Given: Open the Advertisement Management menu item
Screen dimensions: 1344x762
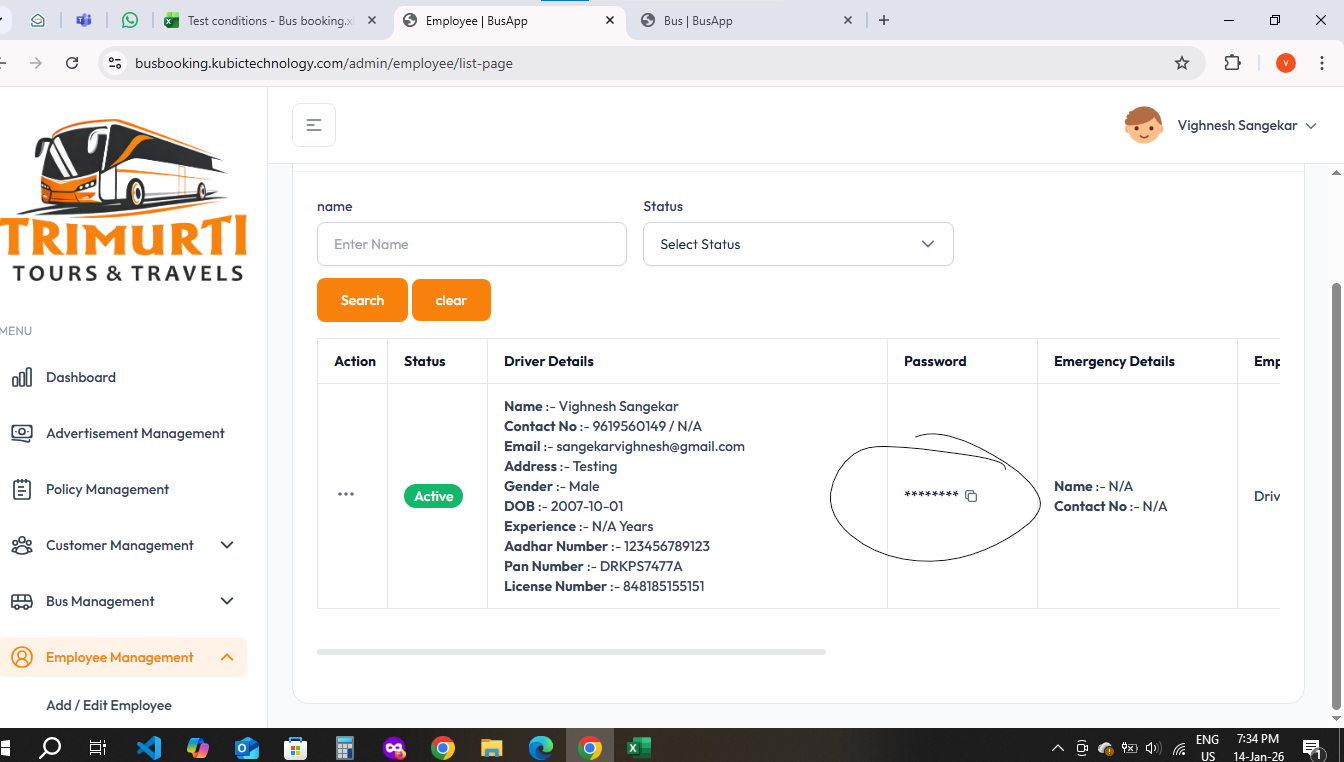Looking at the screenshot, I should [x=135, y=433].
